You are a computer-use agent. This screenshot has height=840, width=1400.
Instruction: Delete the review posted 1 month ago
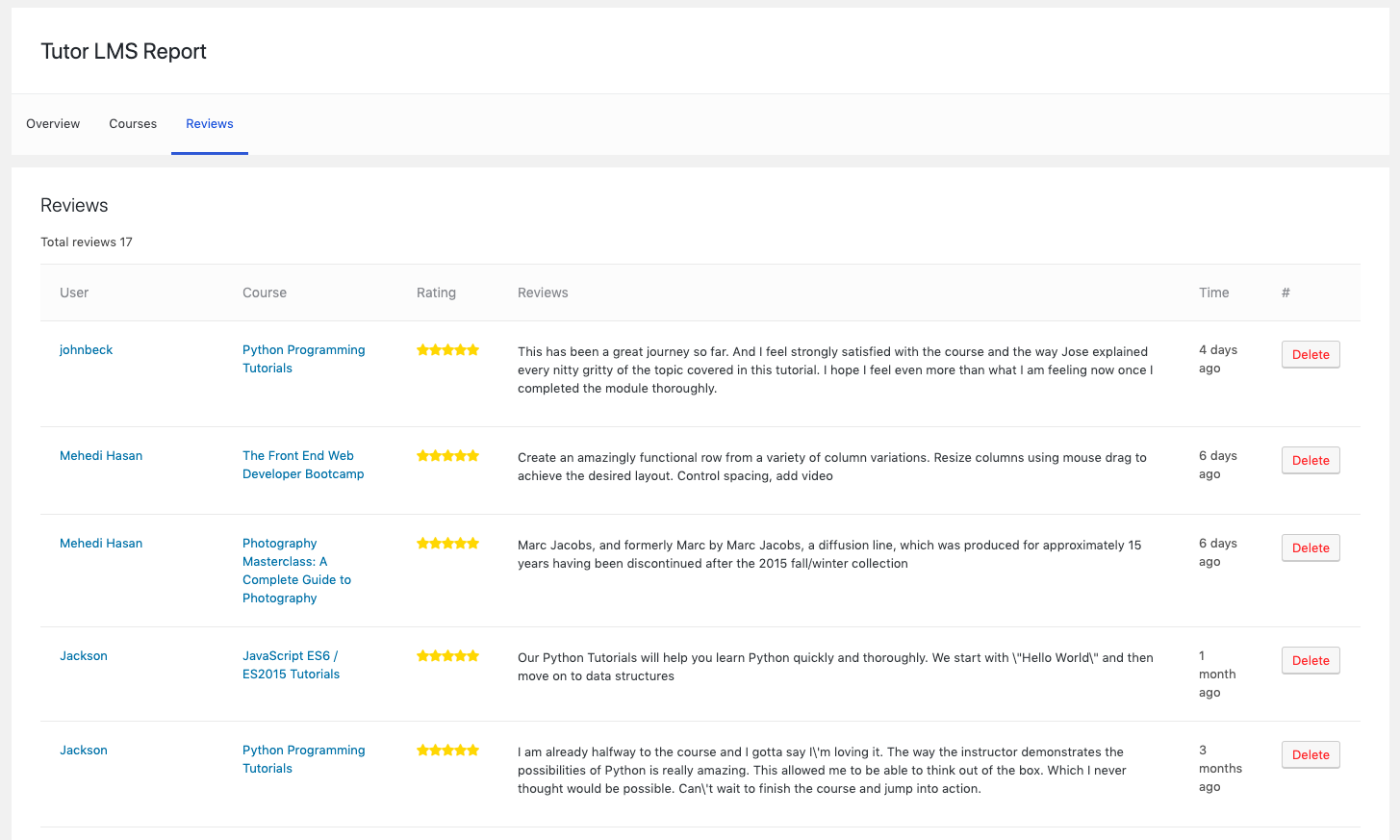tap(1311, 660)
